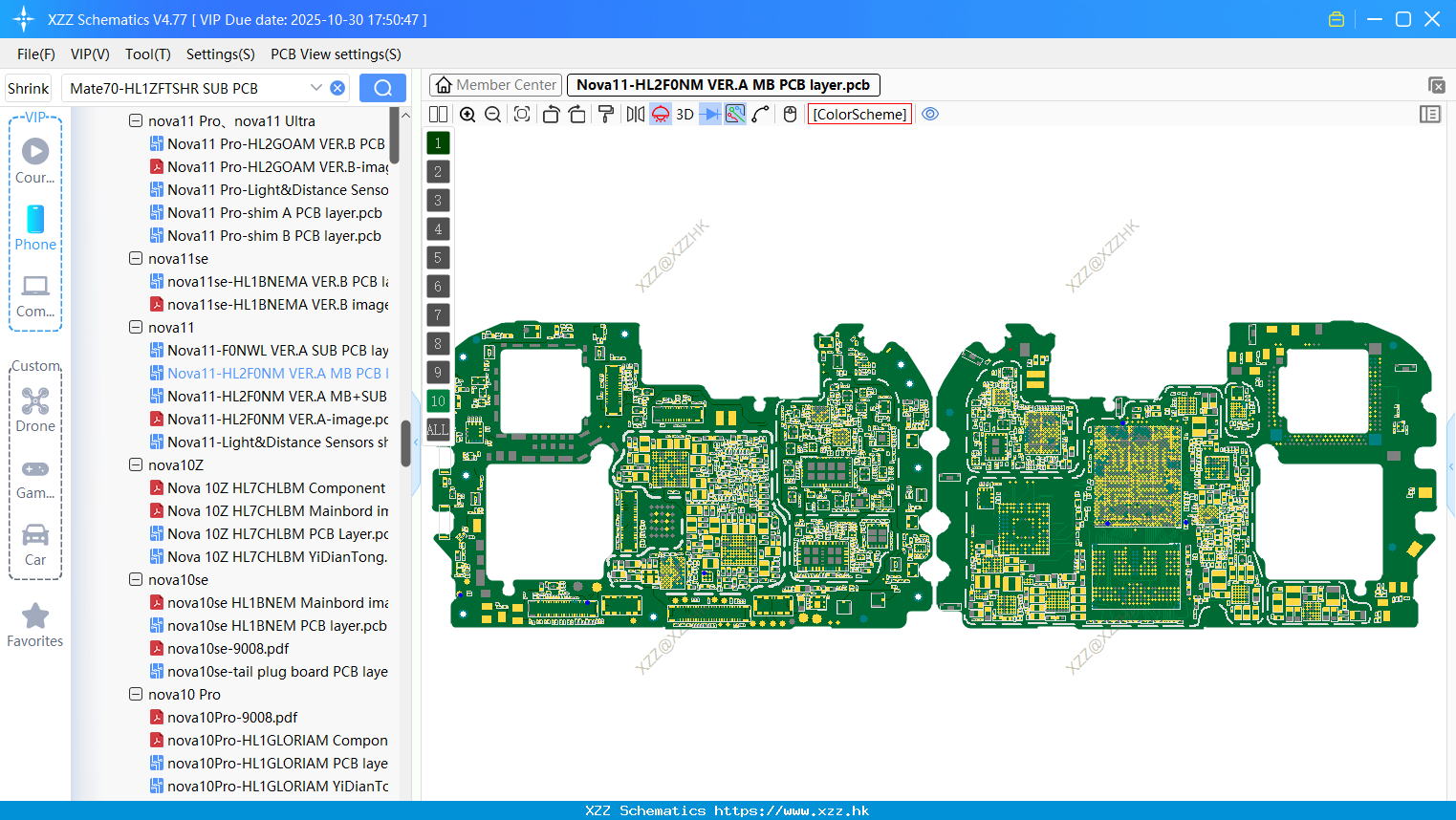
Task: Click the Shrink button
Action: [x=29, y=88]
